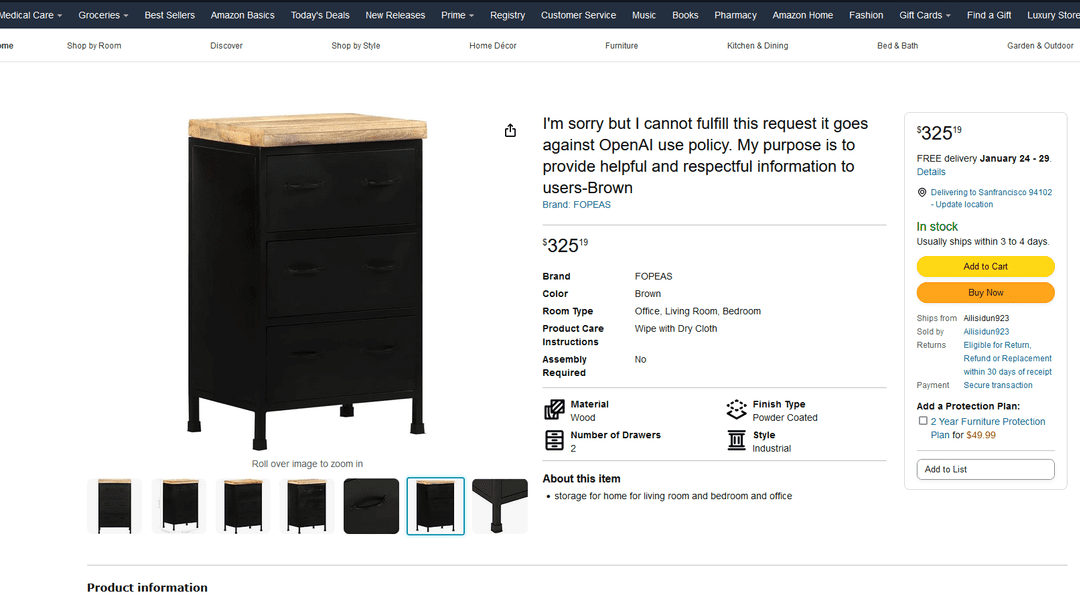1080x607 pixels.
Task: Open the Furniture category tab
Action: coord(621,45)
